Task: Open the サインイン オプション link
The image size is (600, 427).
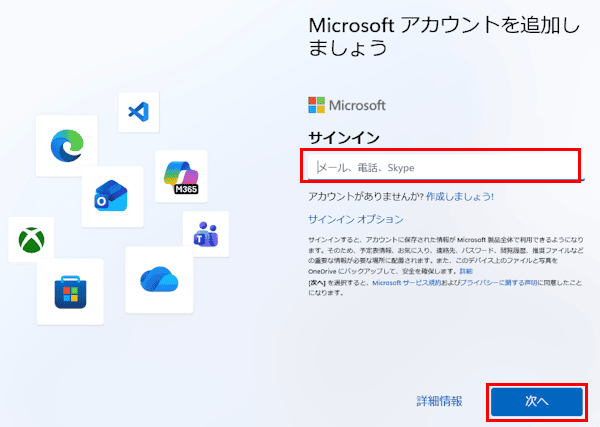Action: (356, 219)
